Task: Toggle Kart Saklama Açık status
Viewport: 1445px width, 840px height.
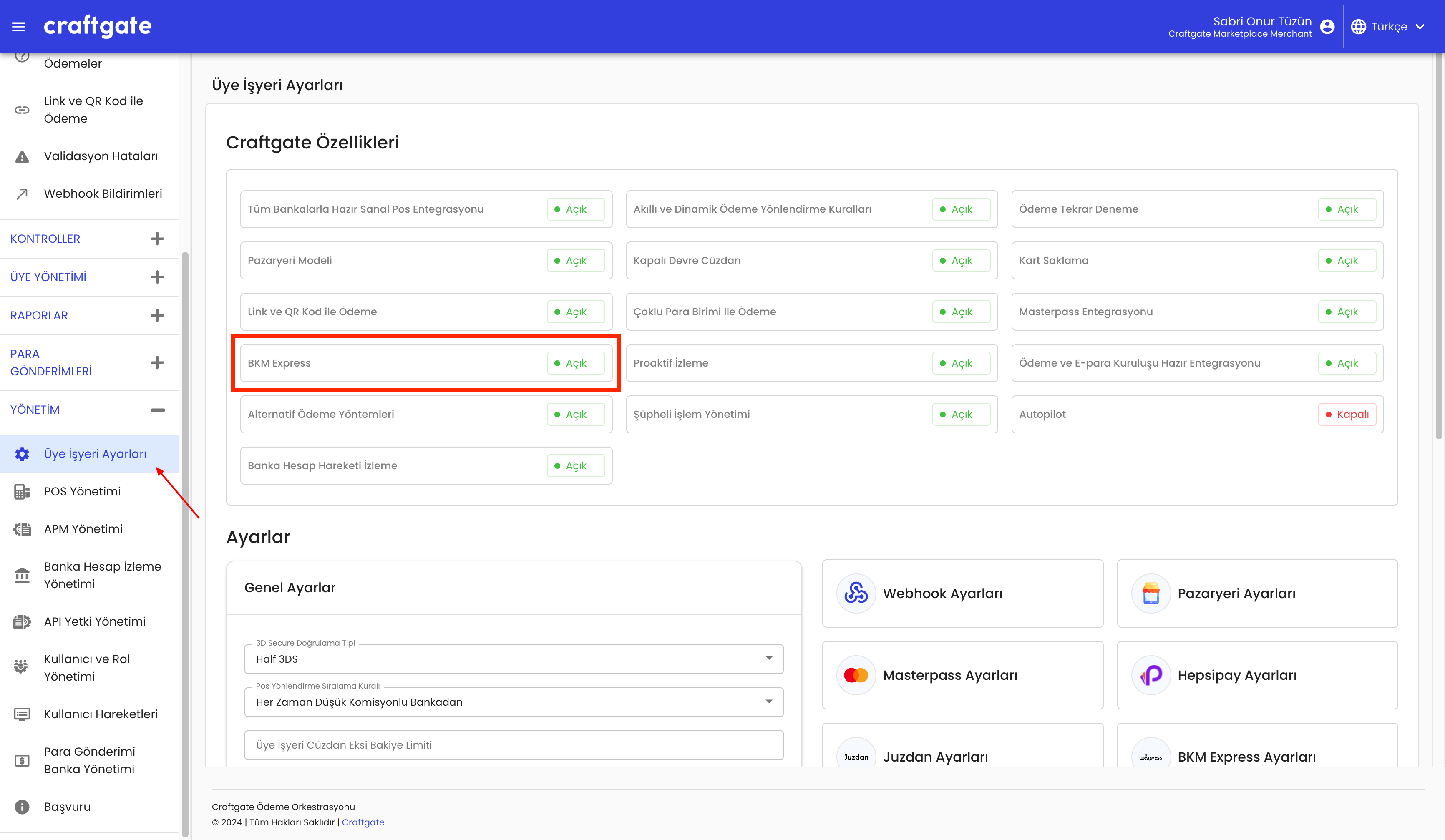Action: [x=1347, y=260]
